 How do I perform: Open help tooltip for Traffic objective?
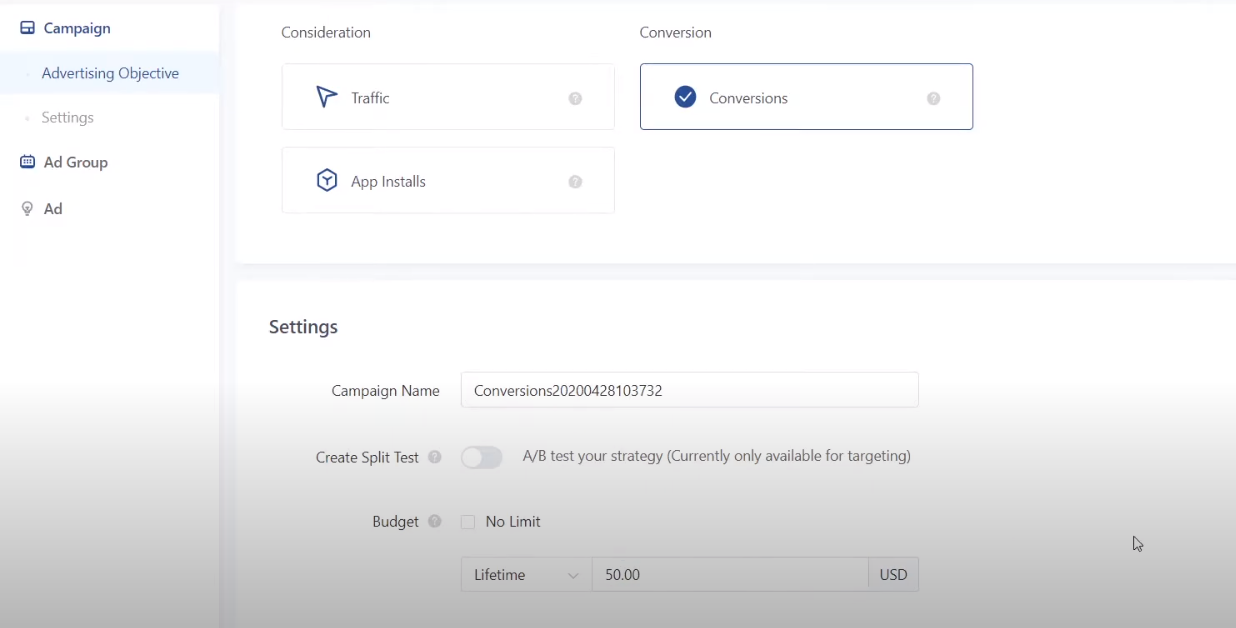pos(575,98)
